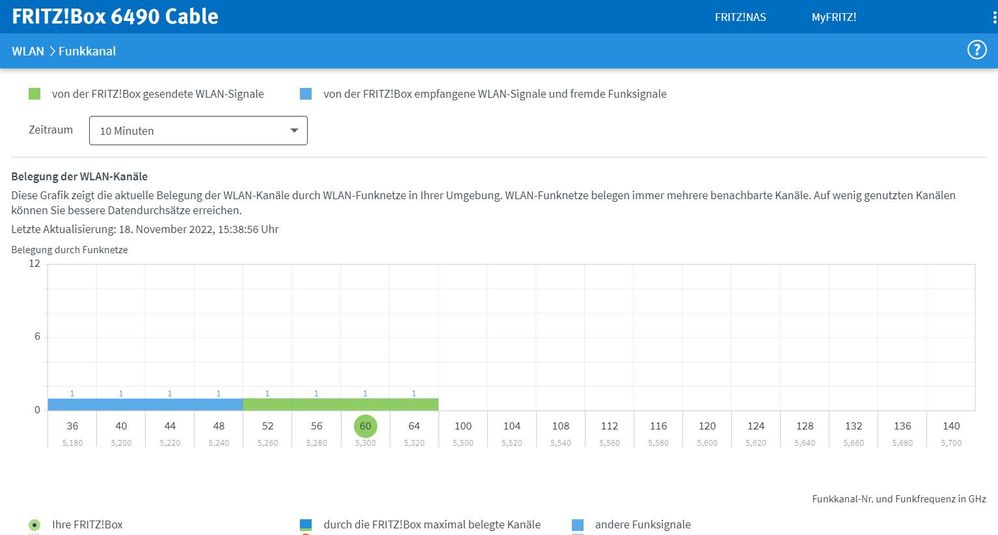Click the green sent WLAN signals legend square

34,94
